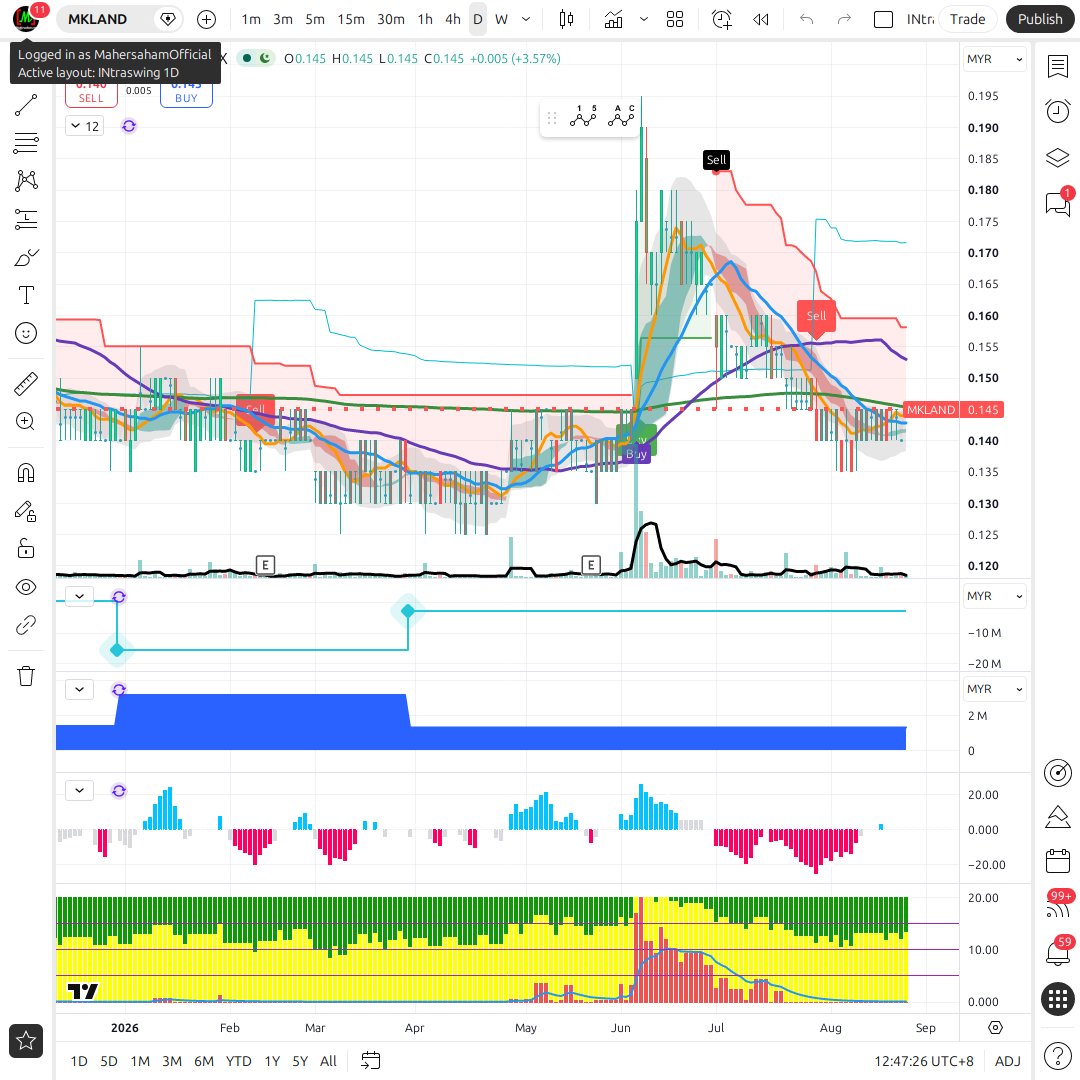Open chart scale settings gear
Screen dimensions: 1080x1080
995,1028
